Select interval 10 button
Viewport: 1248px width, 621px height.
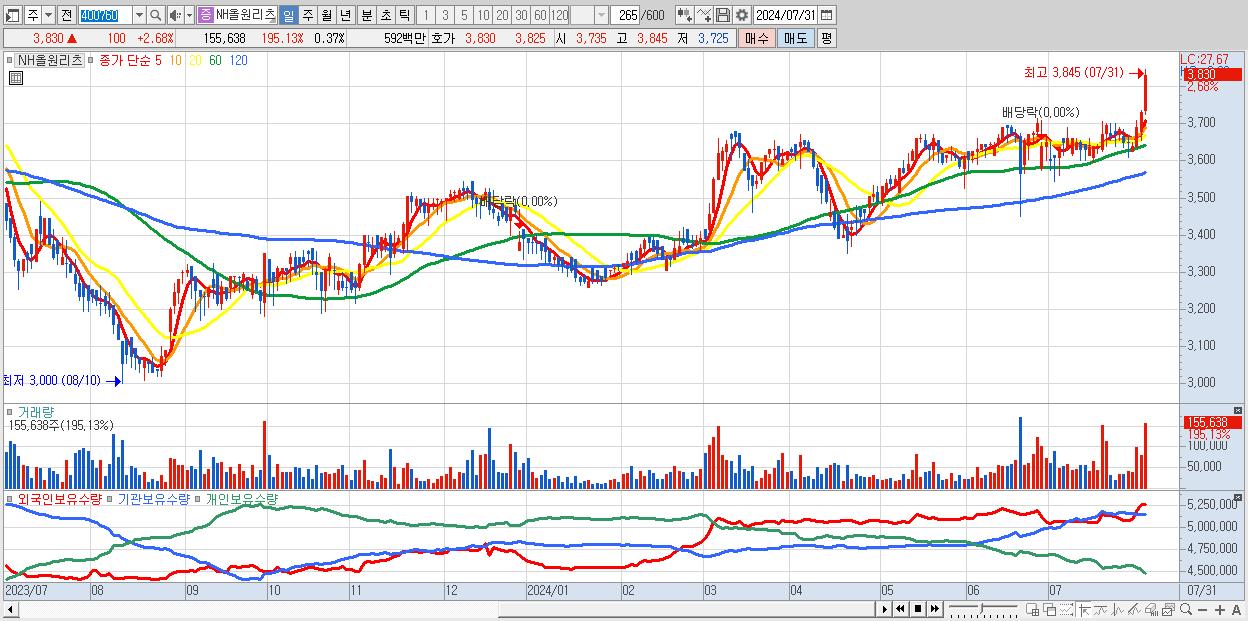tap(483, 15)
